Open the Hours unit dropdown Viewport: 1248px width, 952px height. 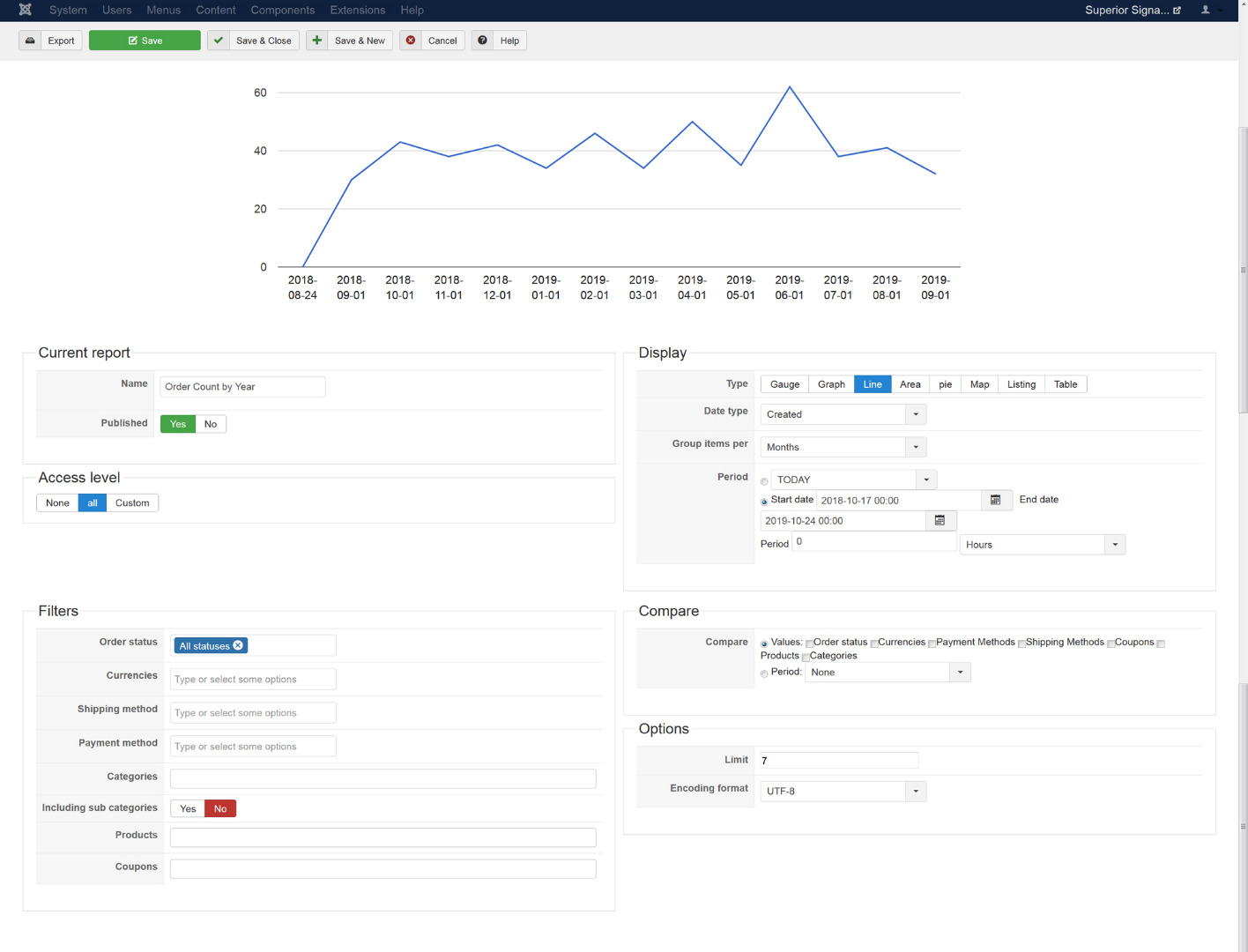point(1043,545)
